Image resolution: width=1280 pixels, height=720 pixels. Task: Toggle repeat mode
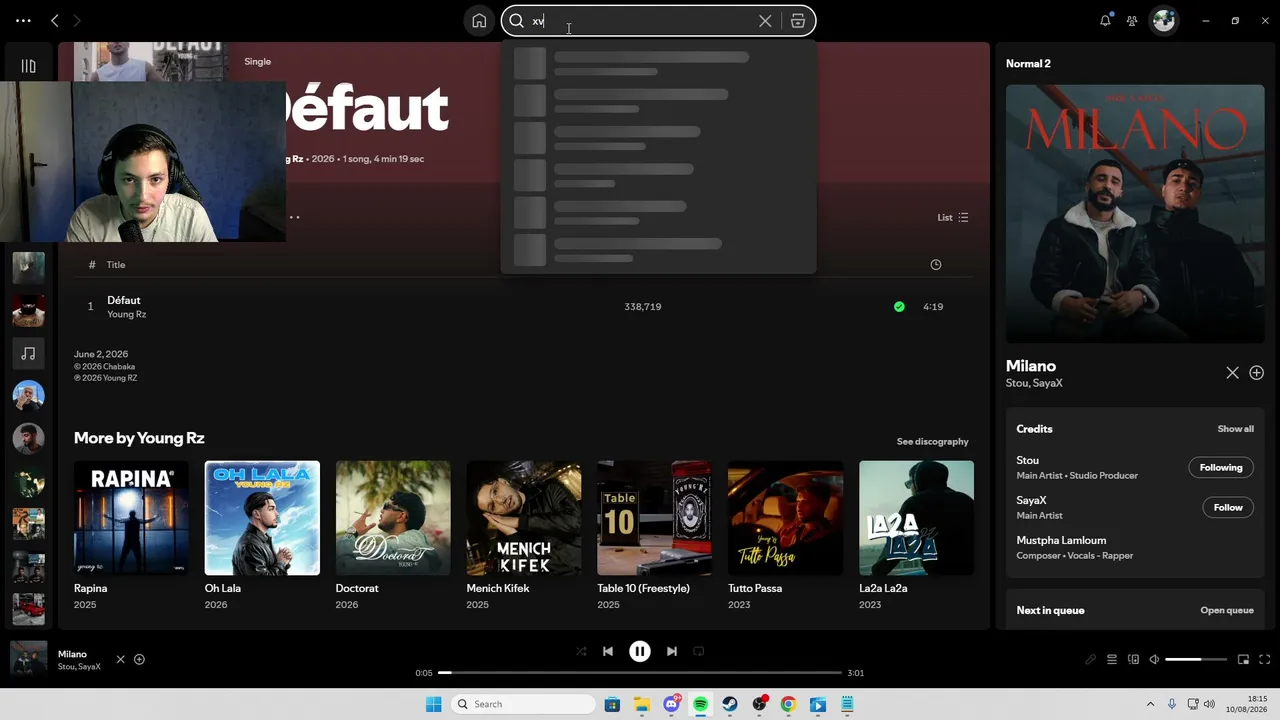tap(699, 651)
